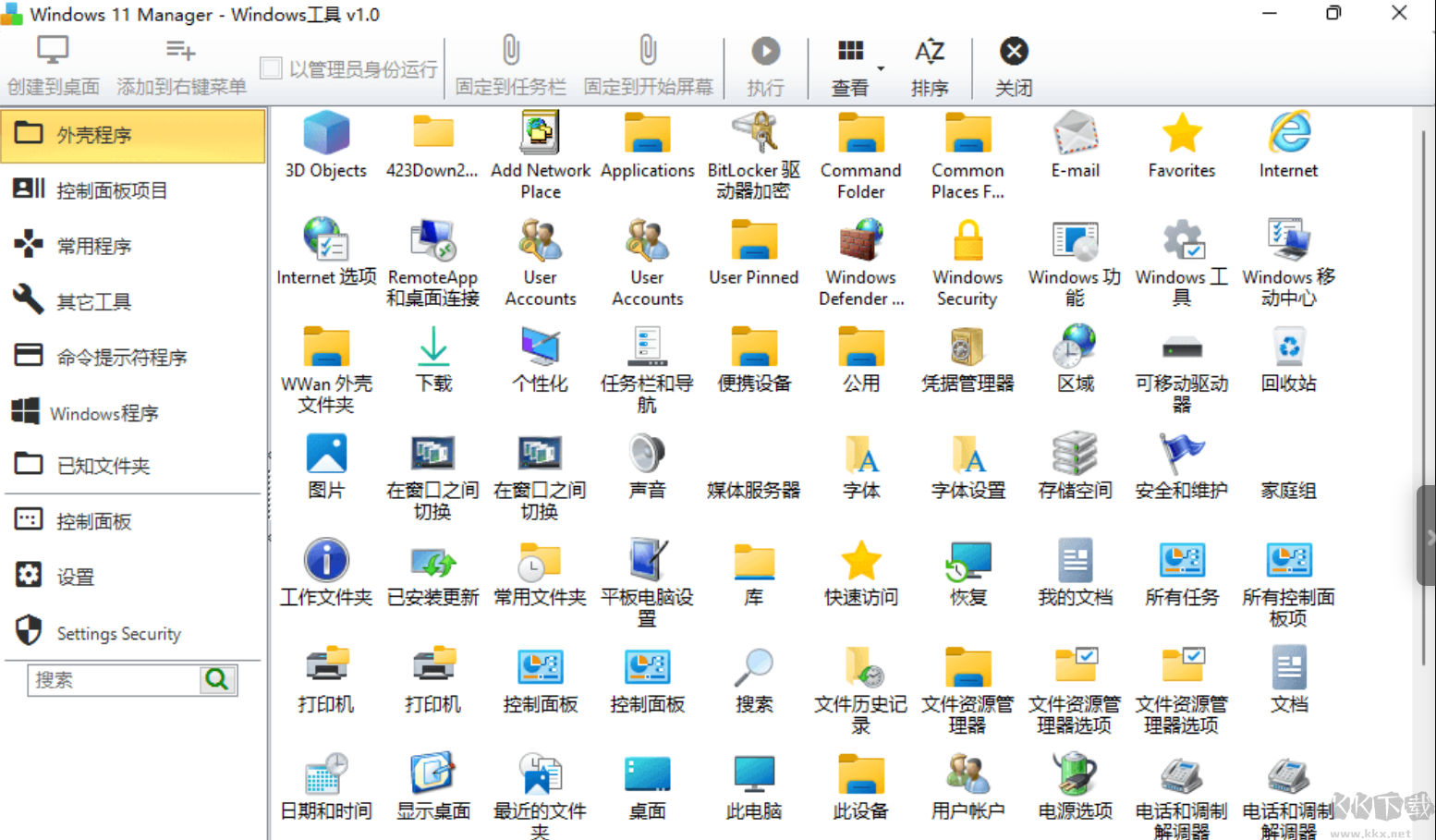Click the 关闭 toolbar button
1436x840 pixels.
[1014, 67]
